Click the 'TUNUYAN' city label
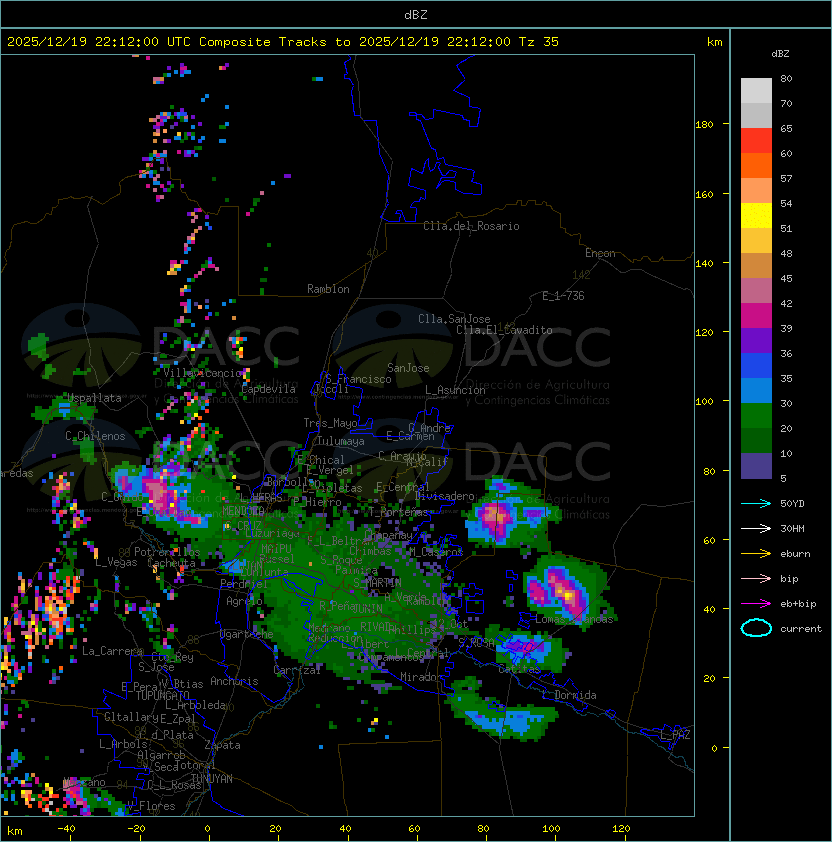Viewport: 832px width, 842px height. pos(212,779)
